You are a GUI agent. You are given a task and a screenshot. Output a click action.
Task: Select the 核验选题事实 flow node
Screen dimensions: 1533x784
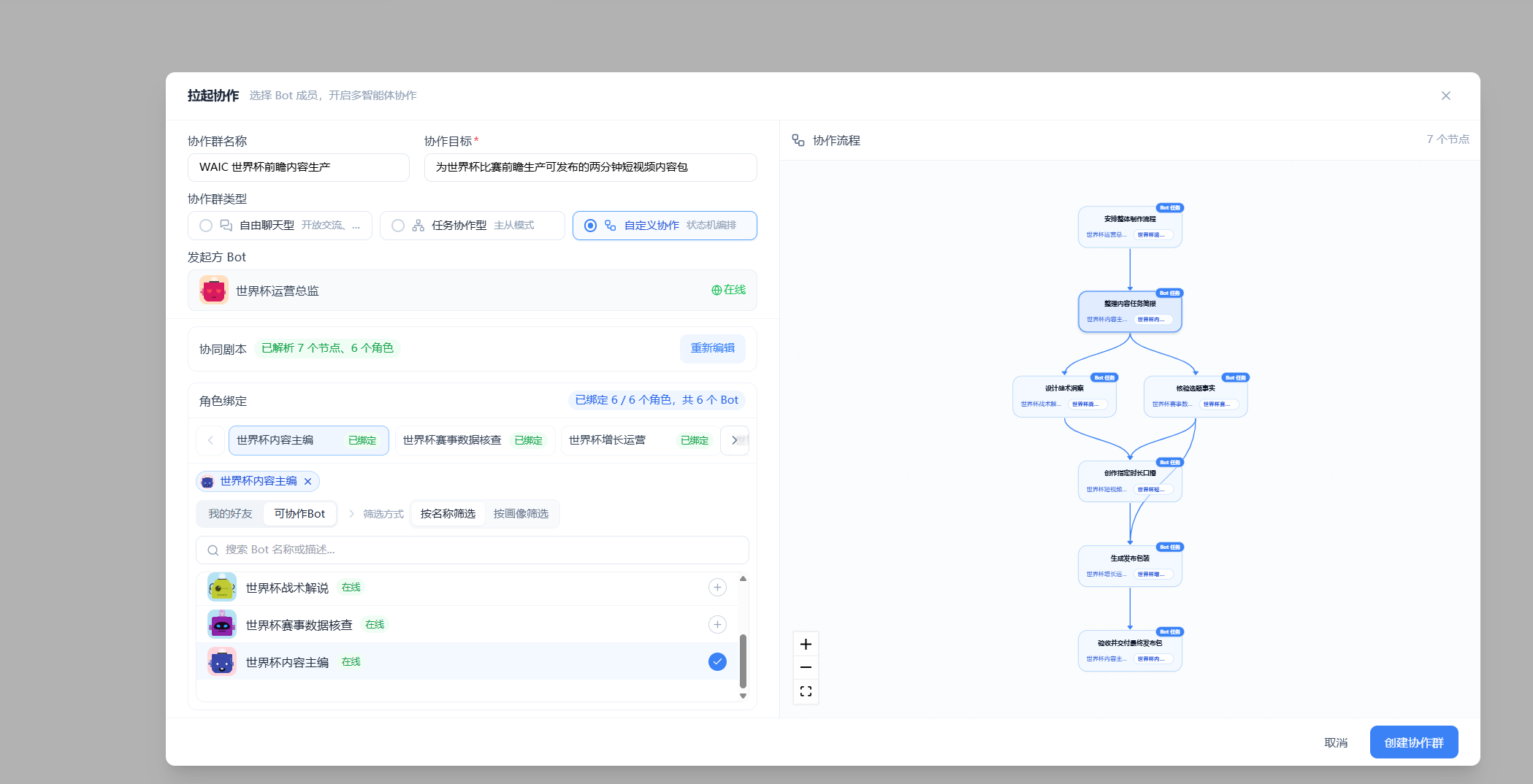[x=1196, y=396]
